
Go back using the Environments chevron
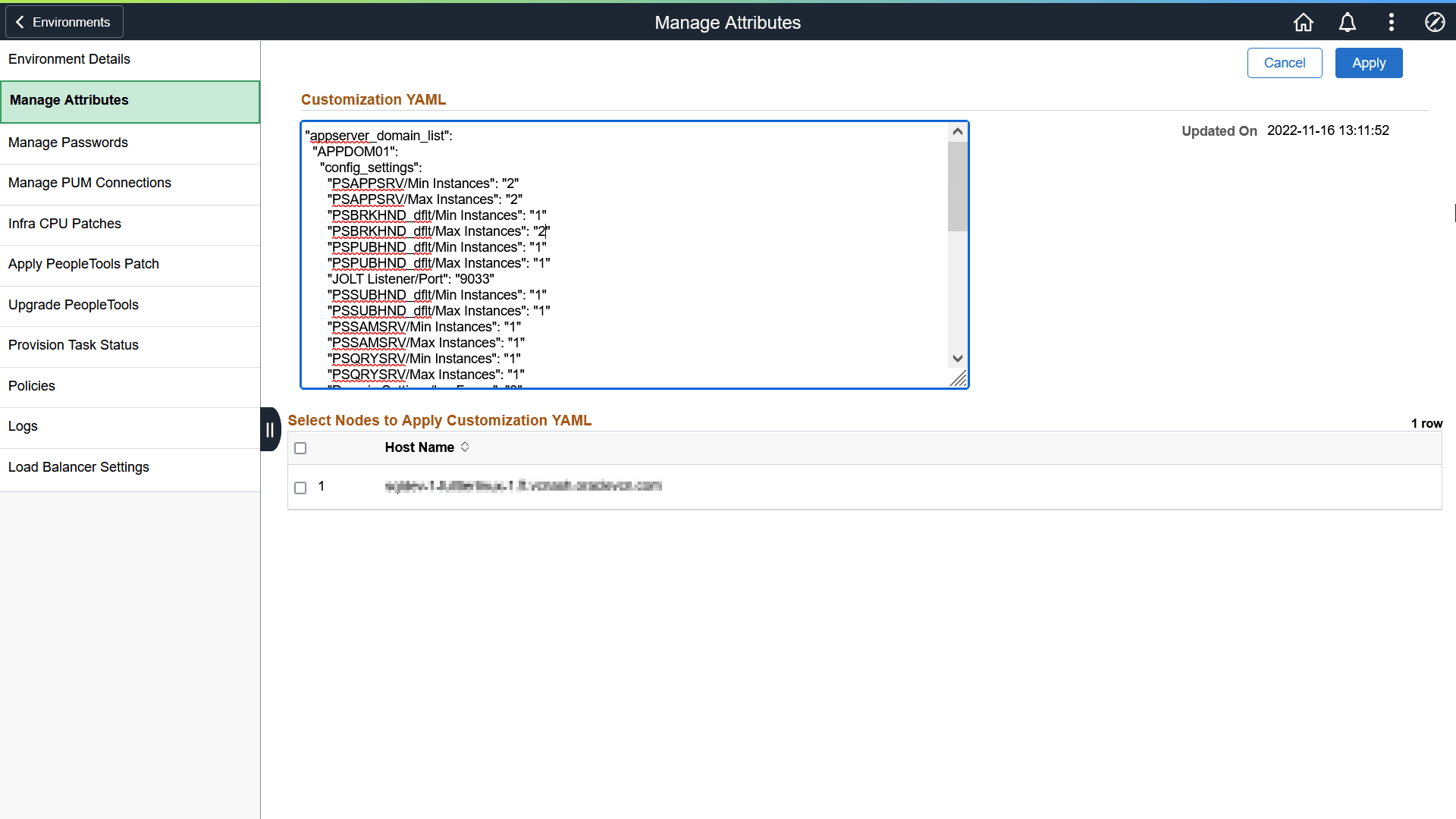tap(20, 21)
